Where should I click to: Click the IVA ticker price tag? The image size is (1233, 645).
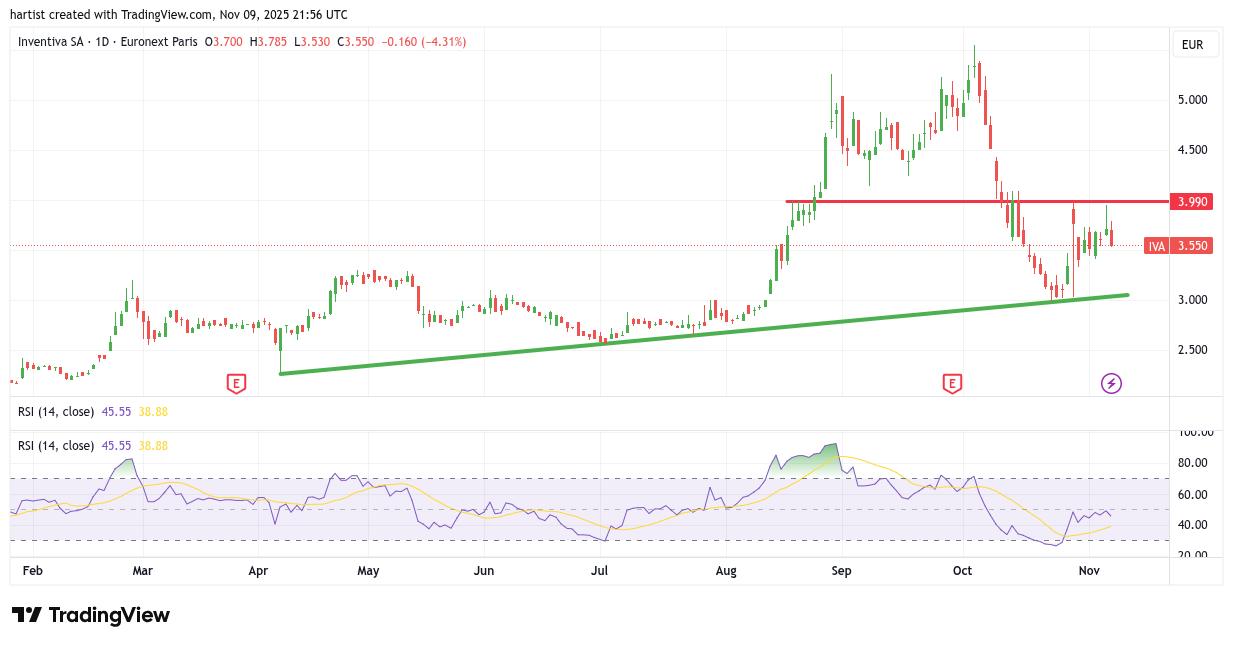[x=1157, y=246]
